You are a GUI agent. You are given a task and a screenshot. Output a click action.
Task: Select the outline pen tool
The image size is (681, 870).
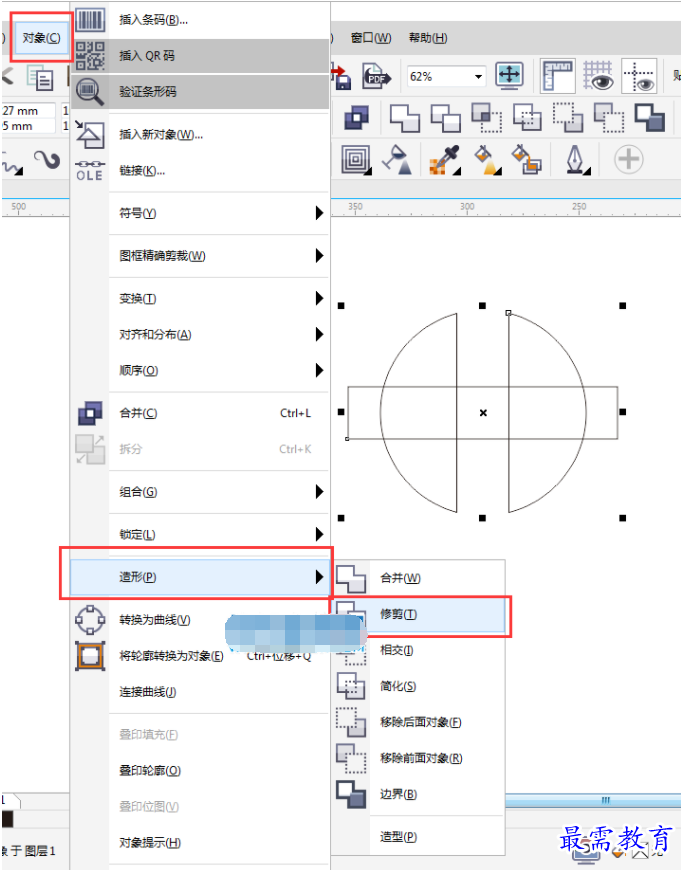(577, 160)
